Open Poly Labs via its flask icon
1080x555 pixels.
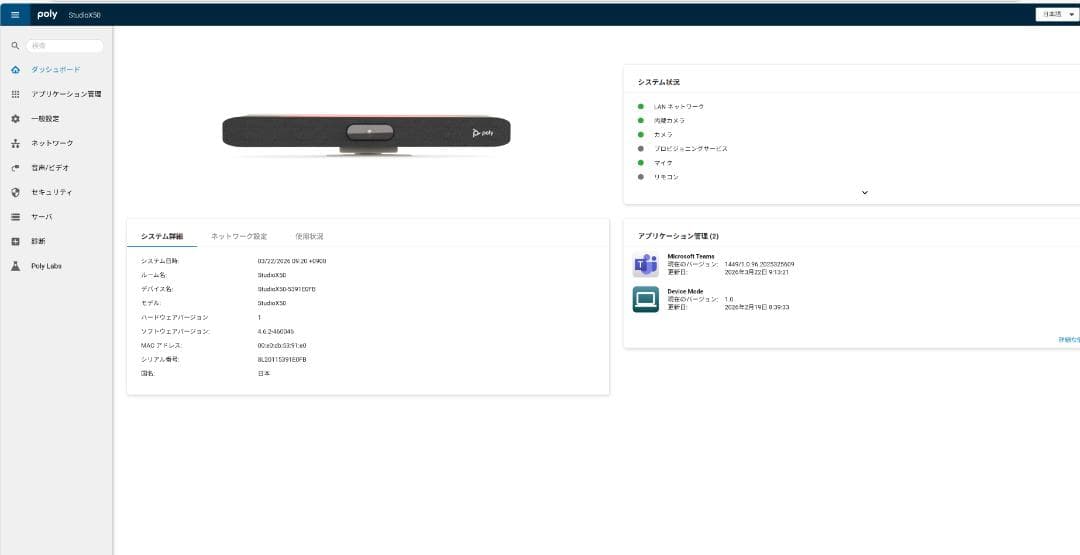pyautogui.click(x=15, y=266)
